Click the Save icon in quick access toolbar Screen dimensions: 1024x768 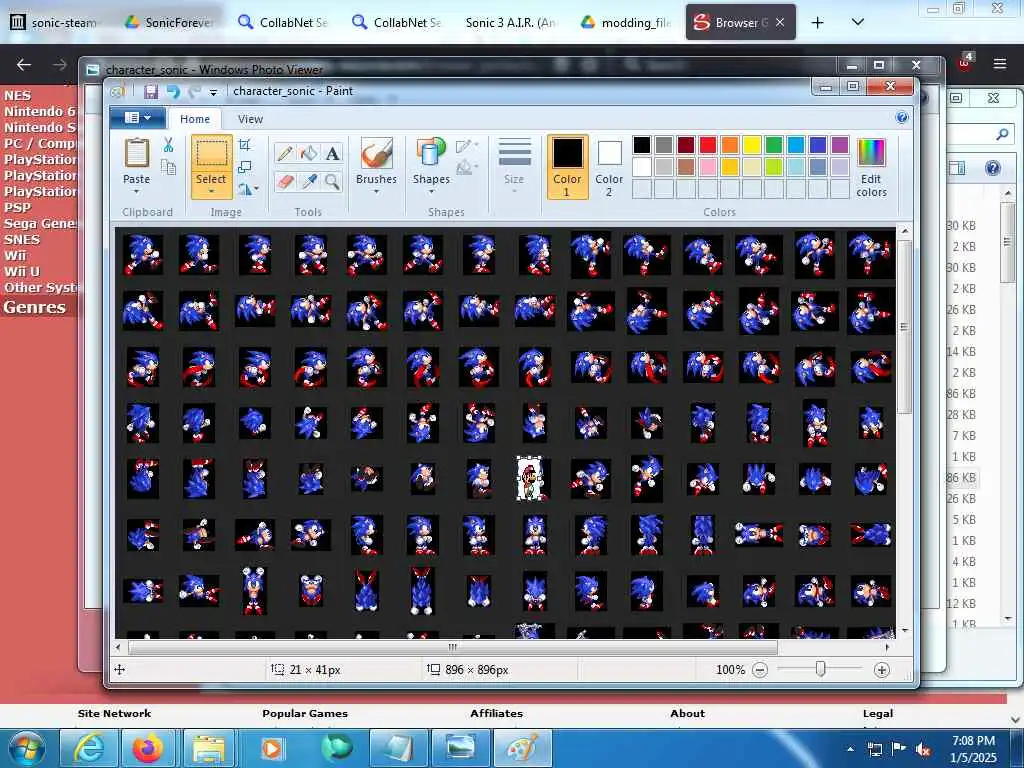coord(151,91)
